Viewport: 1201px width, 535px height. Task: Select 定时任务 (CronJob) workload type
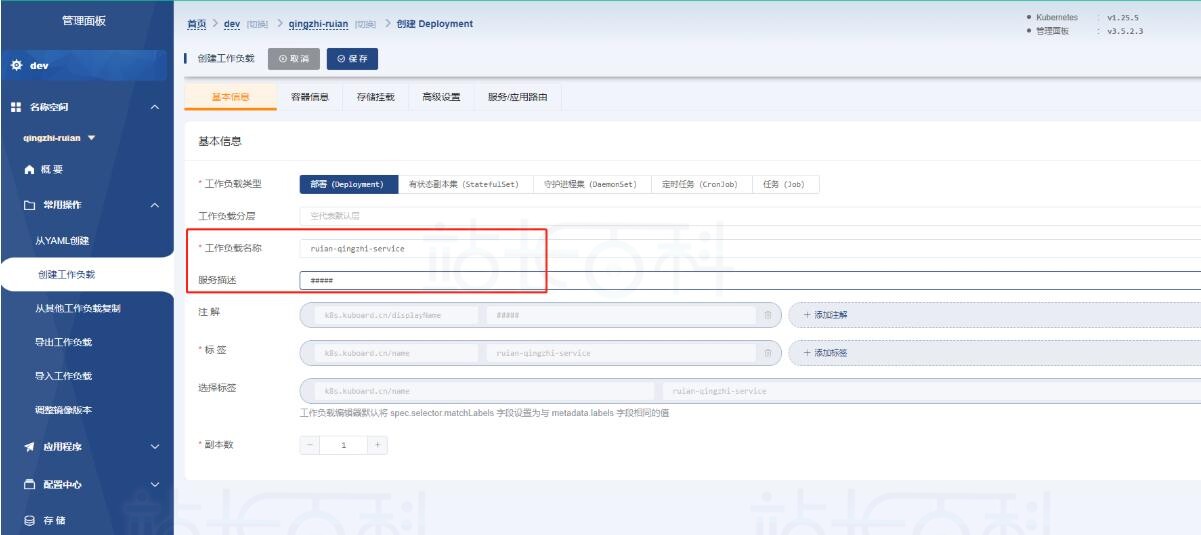[x=699, y=185]
